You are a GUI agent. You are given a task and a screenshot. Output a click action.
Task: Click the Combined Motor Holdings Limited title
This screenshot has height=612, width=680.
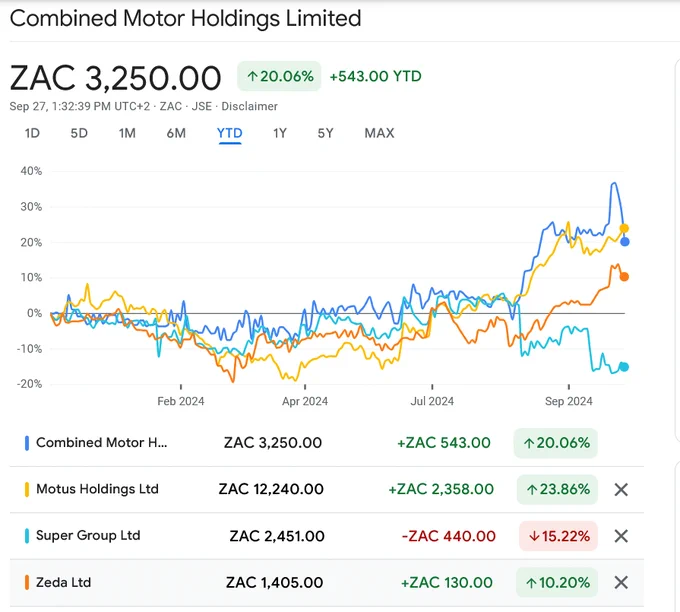pos(186,19)
